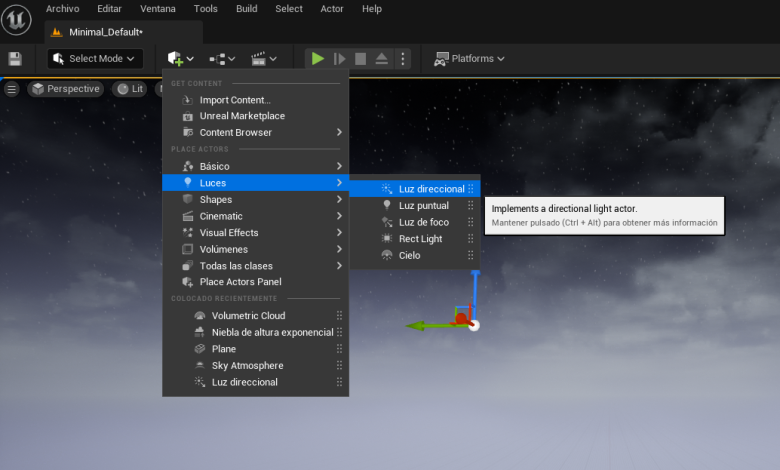Select the Luces category entry
This screenshot has height=470, width=780.
click(256, 183)
